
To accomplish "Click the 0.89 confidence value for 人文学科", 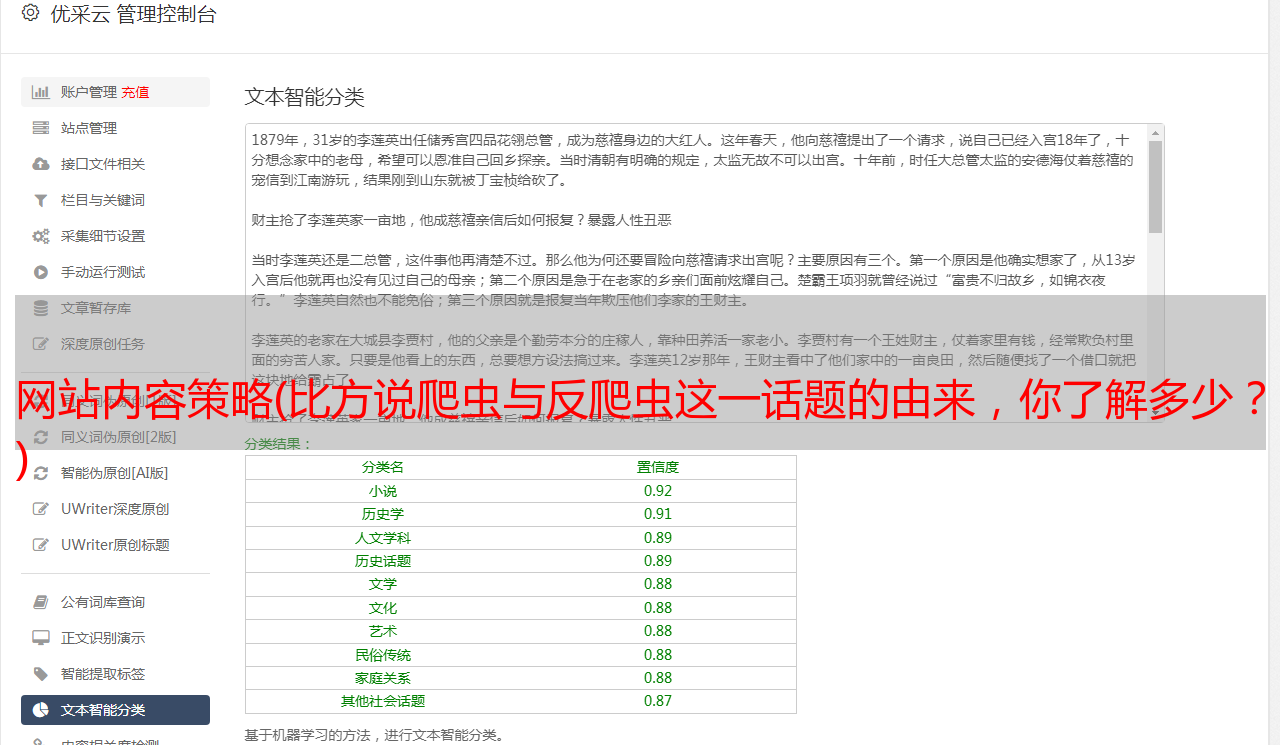I will pyautogui.click(x=658, y=538).
